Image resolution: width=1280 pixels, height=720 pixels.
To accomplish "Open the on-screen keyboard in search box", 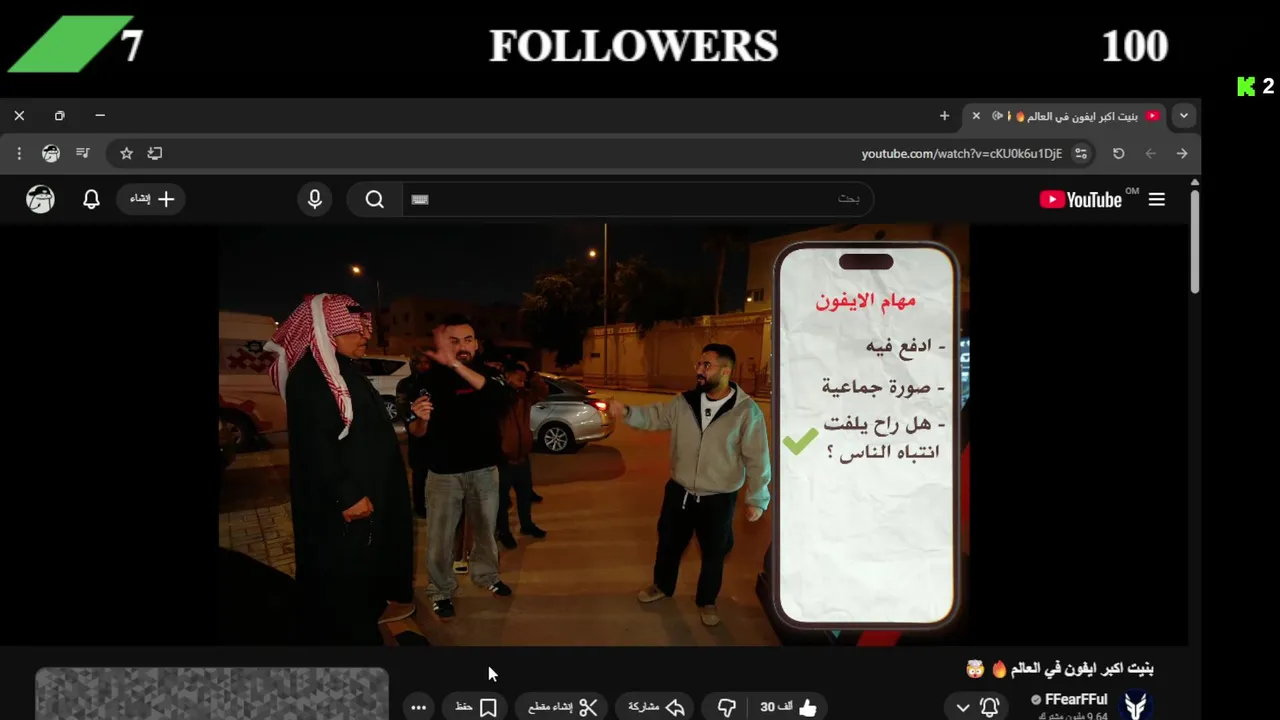I will coord(420,199).
